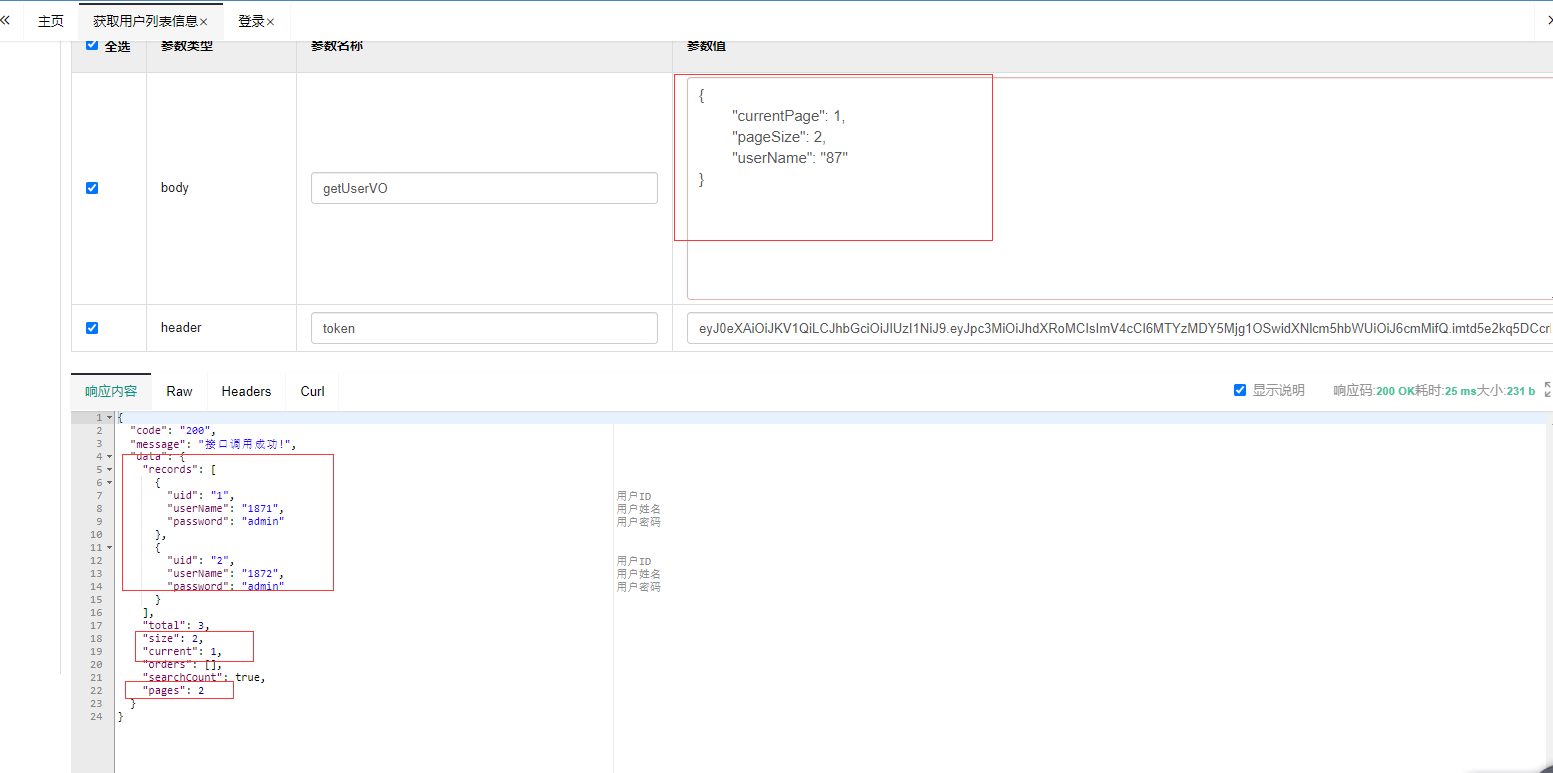Click the 用户ID description beside line 12
This screenshot has width=1553, height=773.
click(634, 560)
